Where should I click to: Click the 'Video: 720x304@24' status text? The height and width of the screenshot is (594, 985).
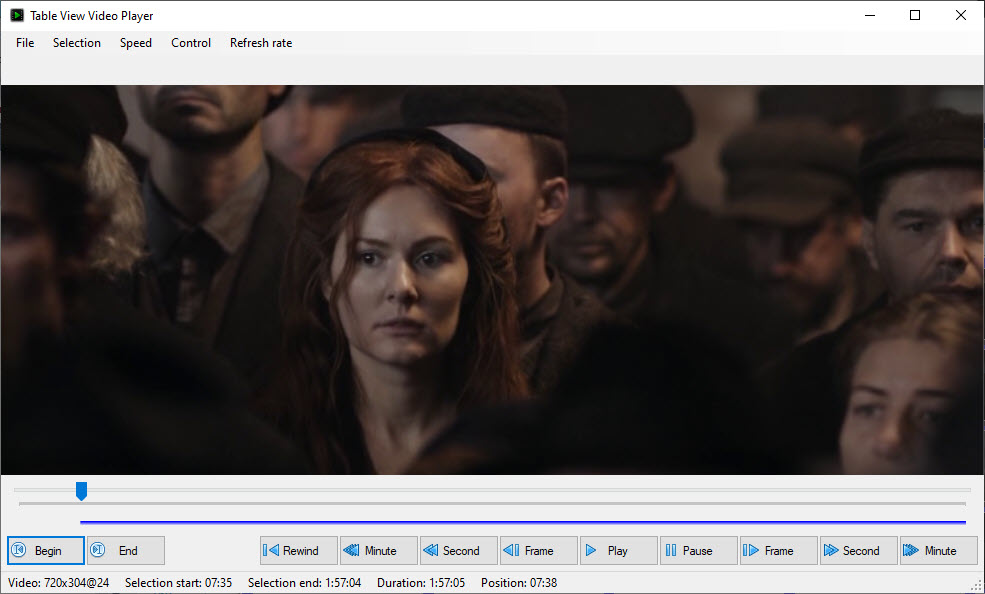tap(58, 583)
